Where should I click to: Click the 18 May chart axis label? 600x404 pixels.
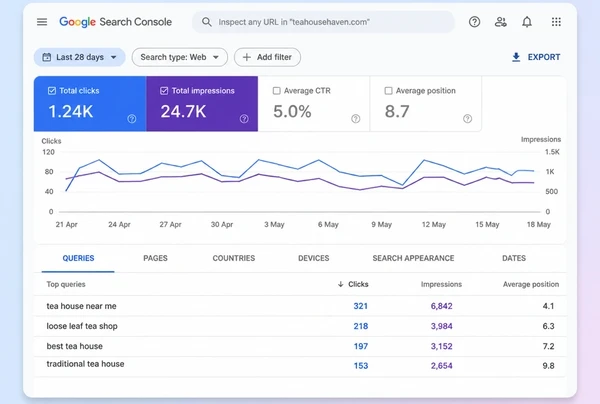pos(538,225)
